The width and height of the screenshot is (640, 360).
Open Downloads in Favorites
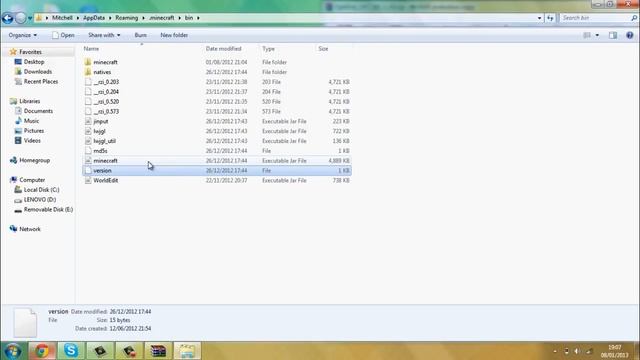click(38, 71)
